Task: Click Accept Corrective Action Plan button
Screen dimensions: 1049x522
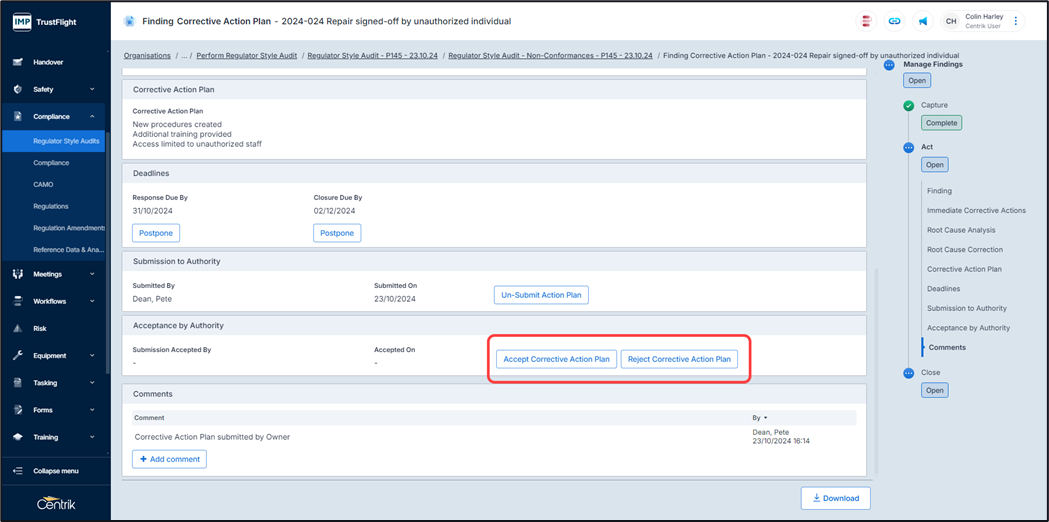Action: point(556,359)
